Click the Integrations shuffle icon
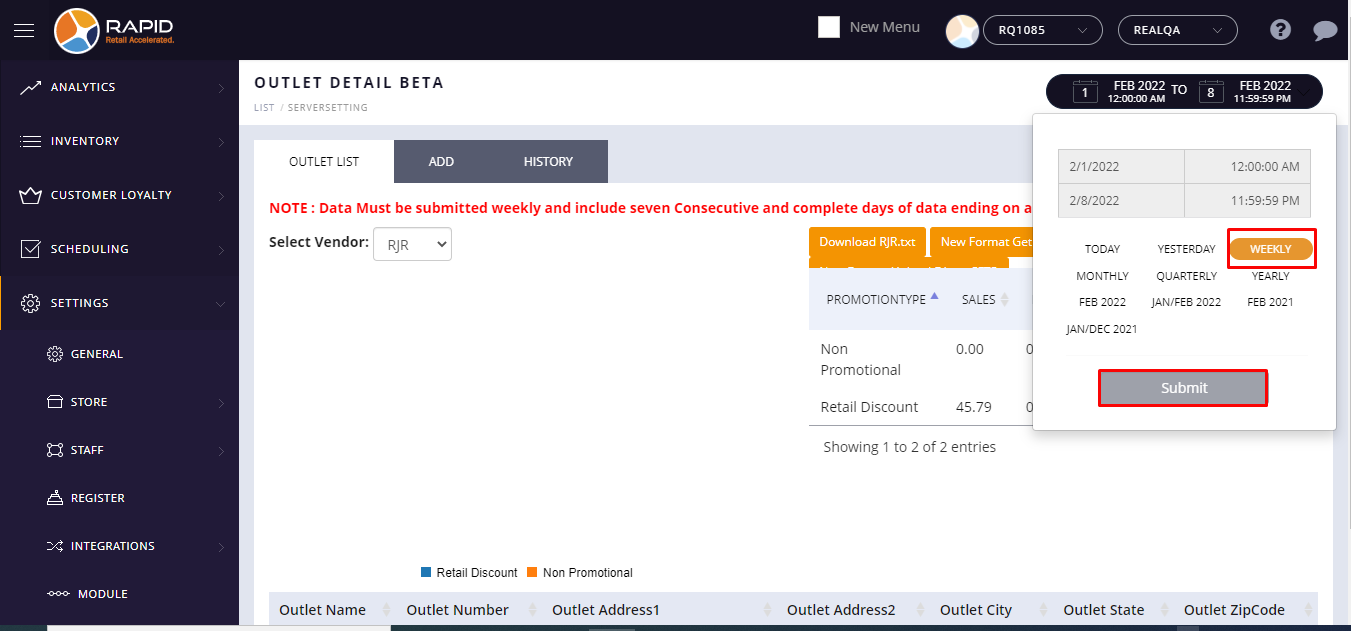 [54, 546]
